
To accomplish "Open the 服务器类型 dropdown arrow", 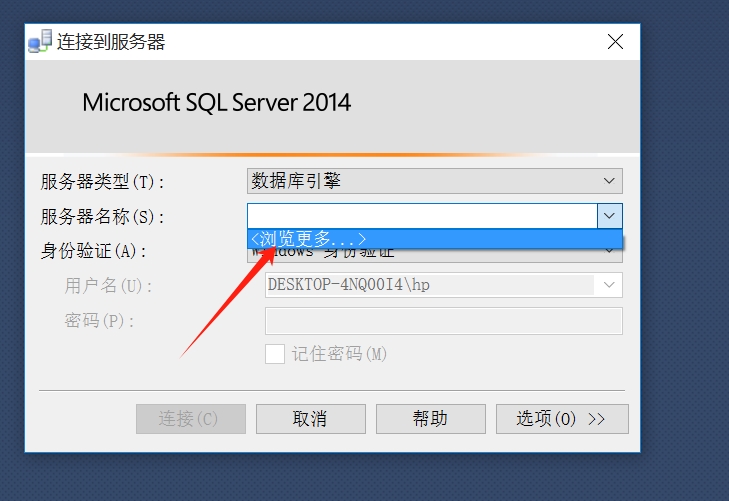I will [x=609, y=181].
